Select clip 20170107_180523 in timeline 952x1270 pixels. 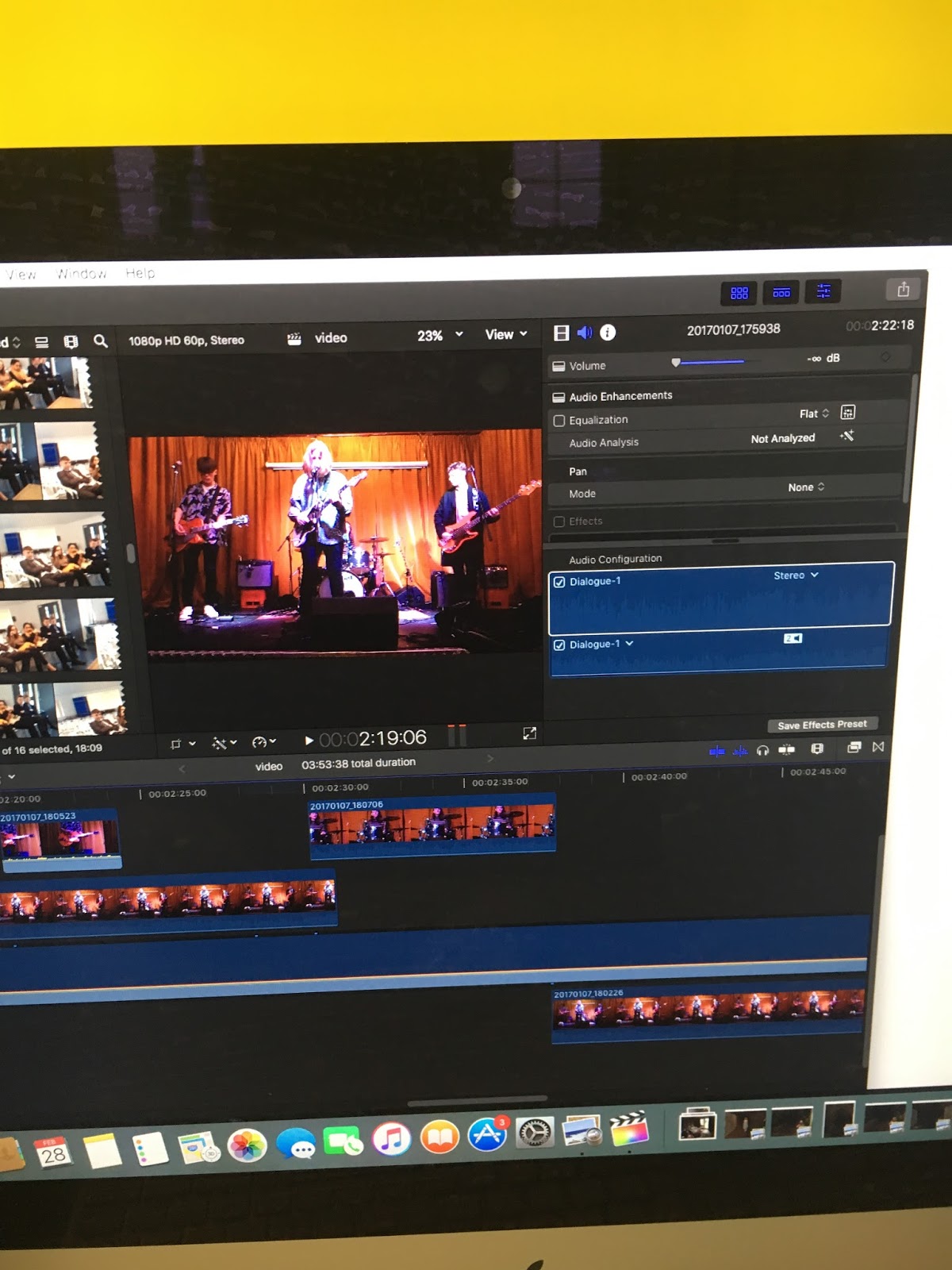click(60, 840)
